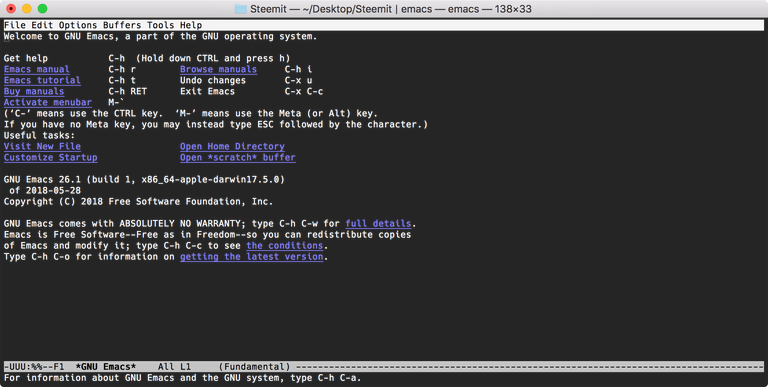Image resolution: width=768 pixels, height=387 pixels.
Task: Click the All L1 position indicator
Action: [x=174, y=367]
